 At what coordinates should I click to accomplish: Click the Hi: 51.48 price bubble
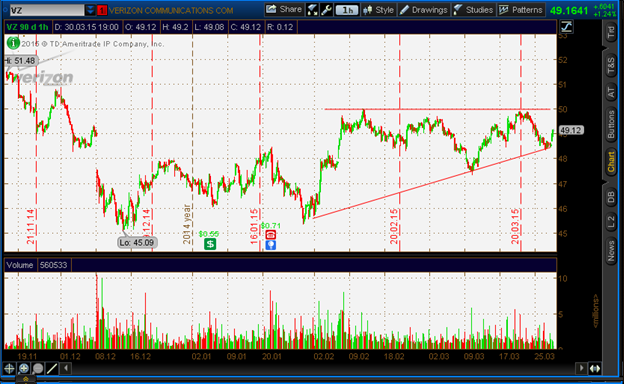pos(21,61)
